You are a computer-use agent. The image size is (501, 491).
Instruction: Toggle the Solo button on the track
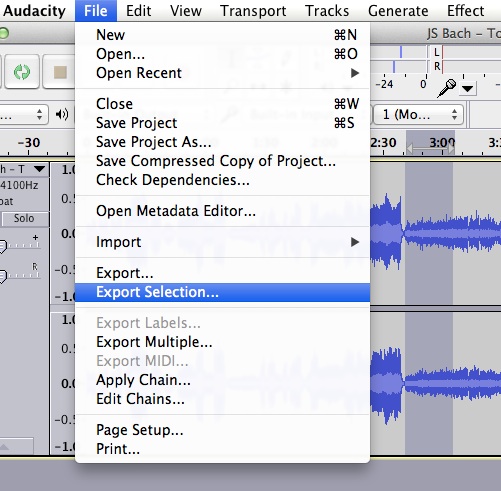pos(25,219)
